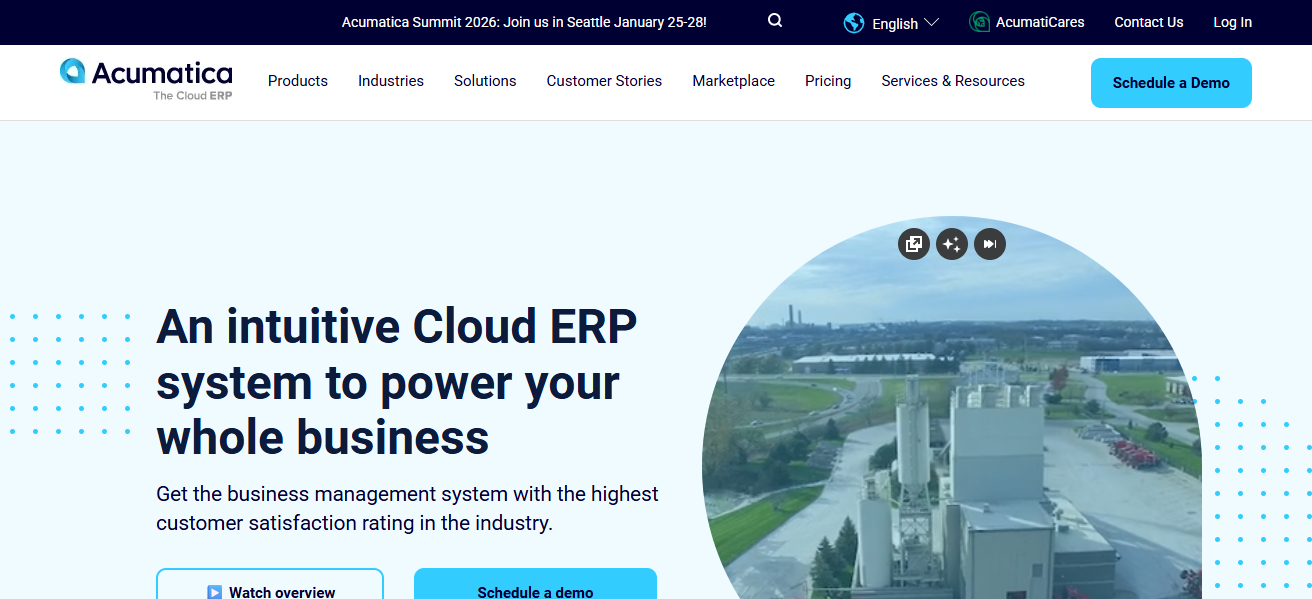
Task: Open the Marketplace menu item
Action: coord(733,81)
